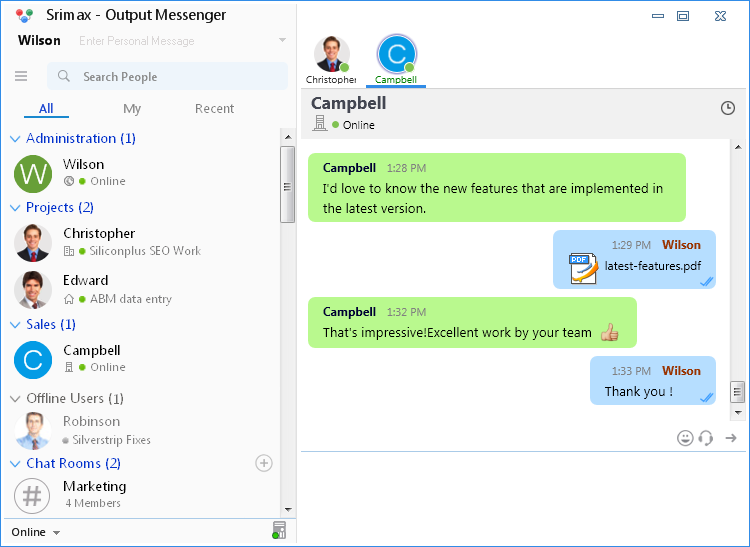
Task: Minimize the messenger window
Action: (658, 16)
